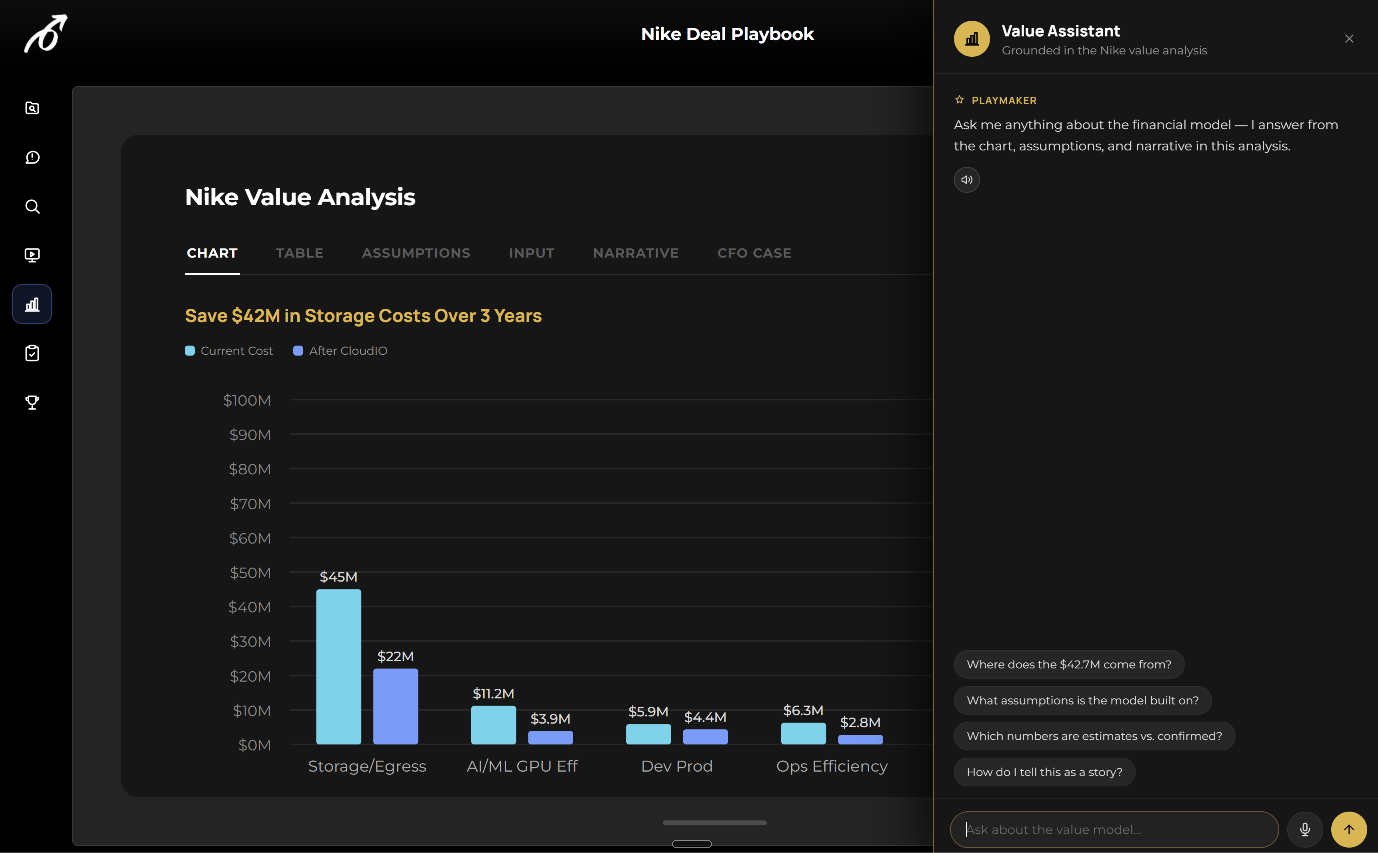Click the 'AI/ML GPU Eff' axis label

[522, 767]
